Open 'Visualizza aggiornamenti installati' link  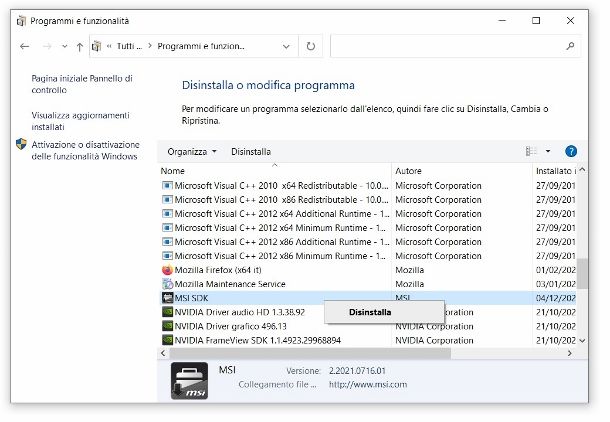(x=80, y=121)
